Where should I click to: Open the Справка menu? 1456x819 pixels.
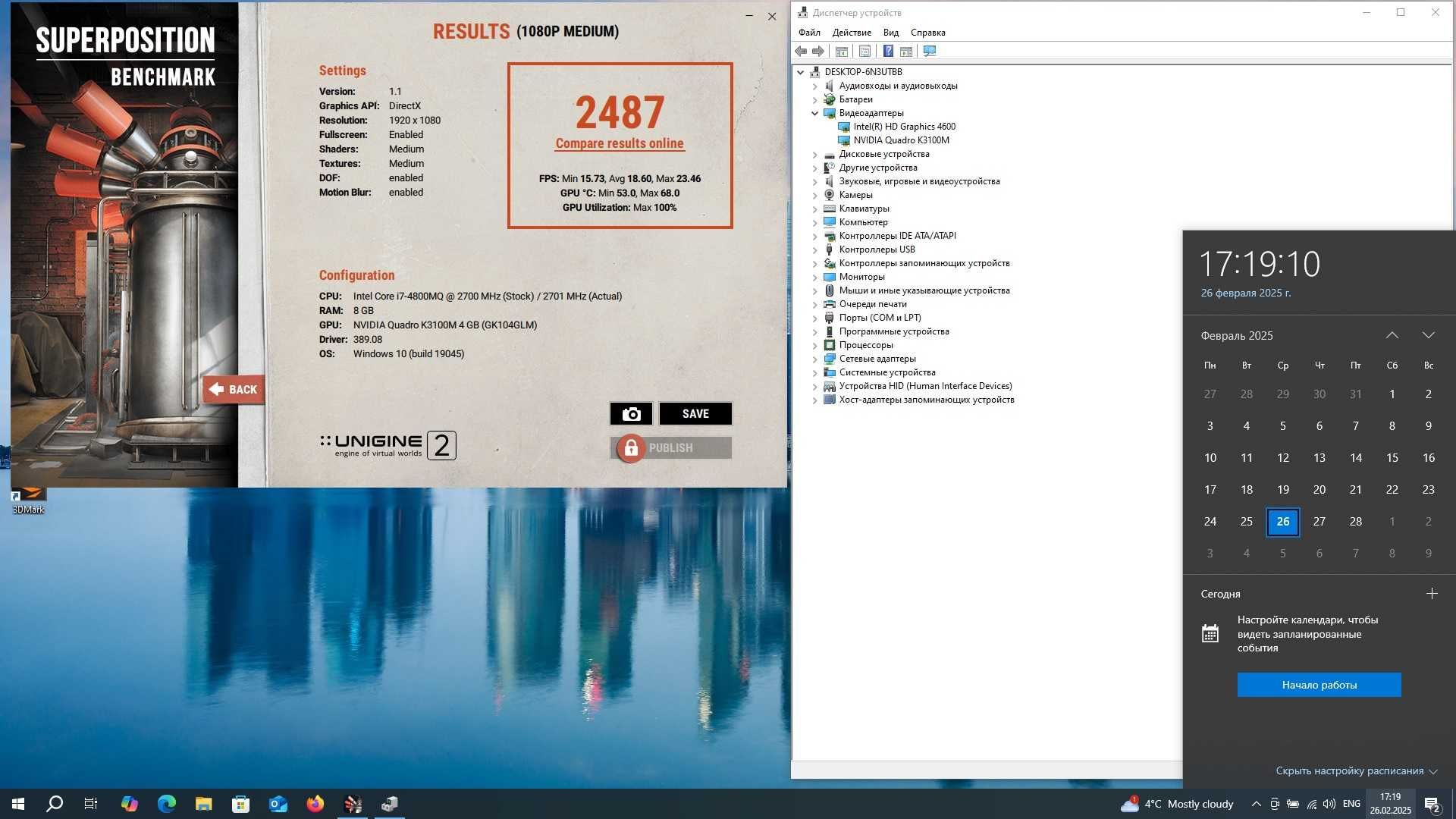pyautogui.click(x=927, y=33)
